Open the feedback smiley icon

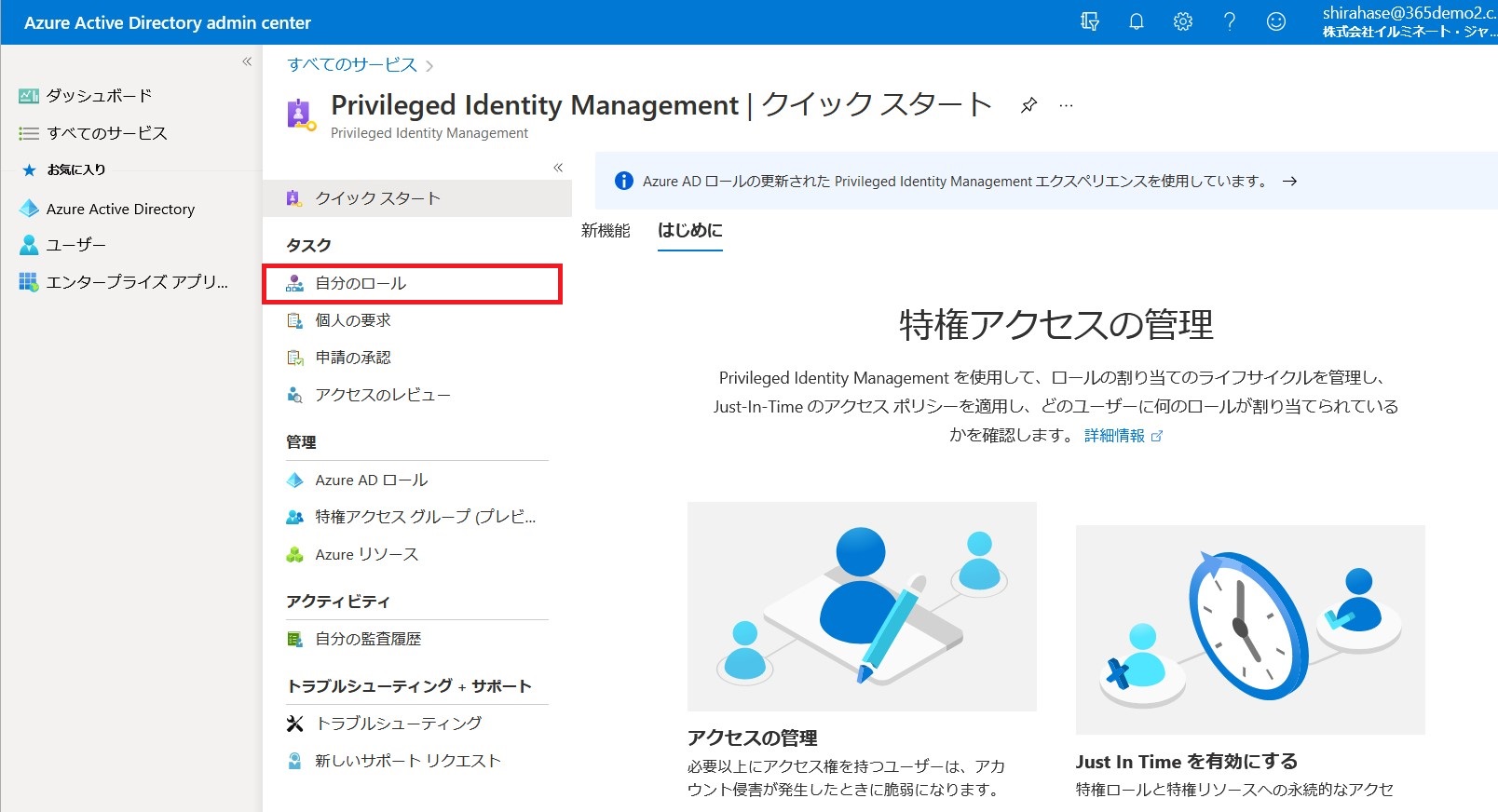point(1276,21)
